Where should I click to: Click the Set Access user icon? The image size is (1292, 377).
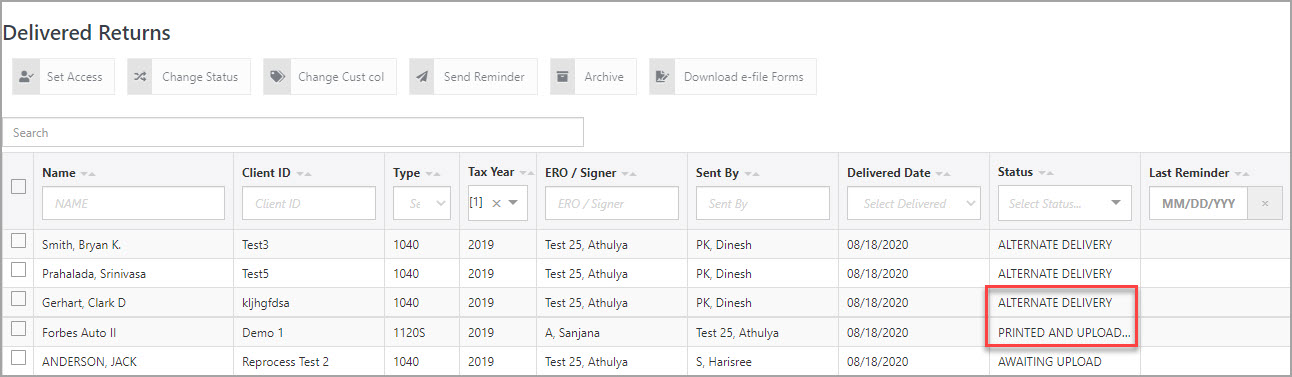26,77
